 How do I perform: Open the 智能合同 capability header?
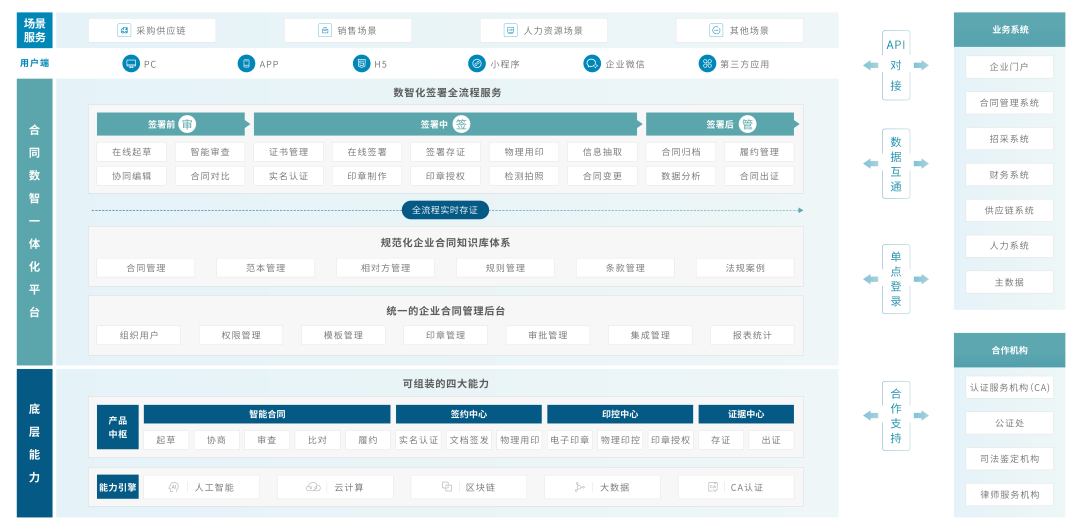tap(267, 414)
